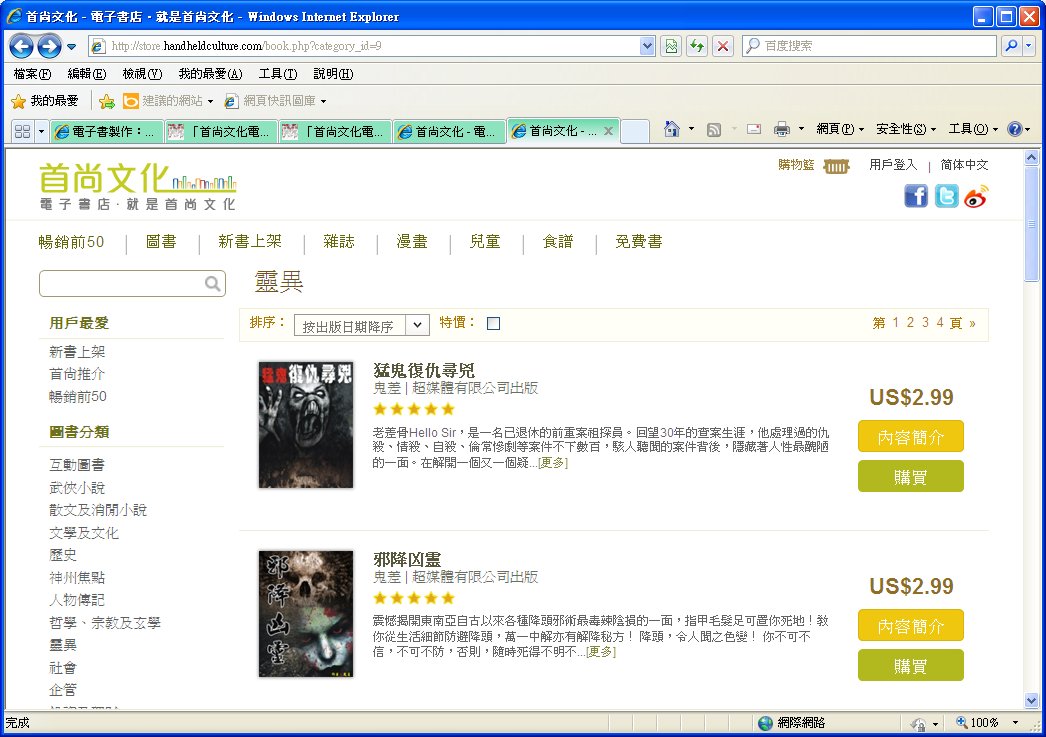This screenshot has height=737, width=1046.
Task: Expand the address bar history dropdown
Action: pos(646,46)
